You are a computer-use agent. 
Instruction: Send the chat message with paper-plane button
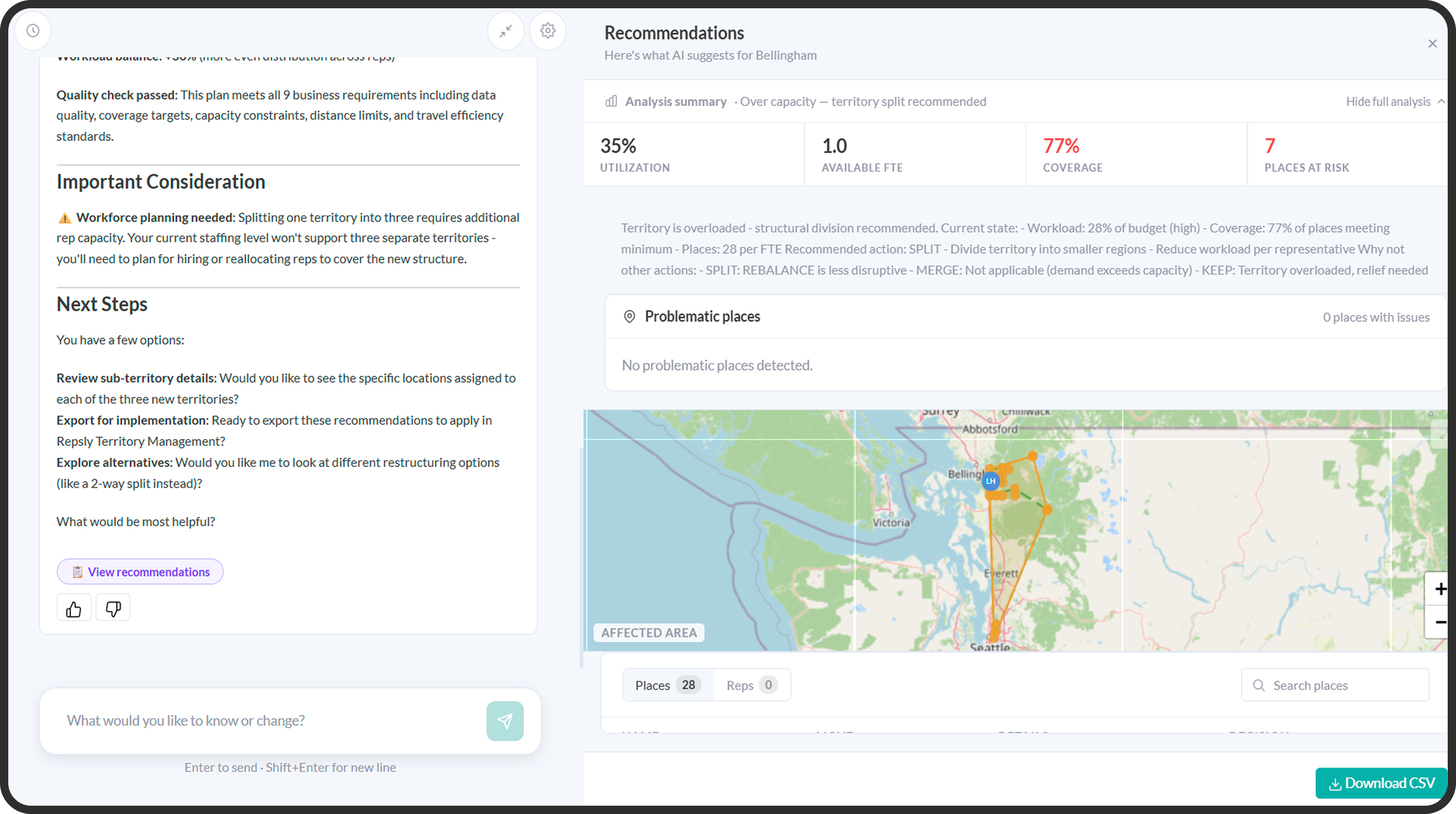505,721
